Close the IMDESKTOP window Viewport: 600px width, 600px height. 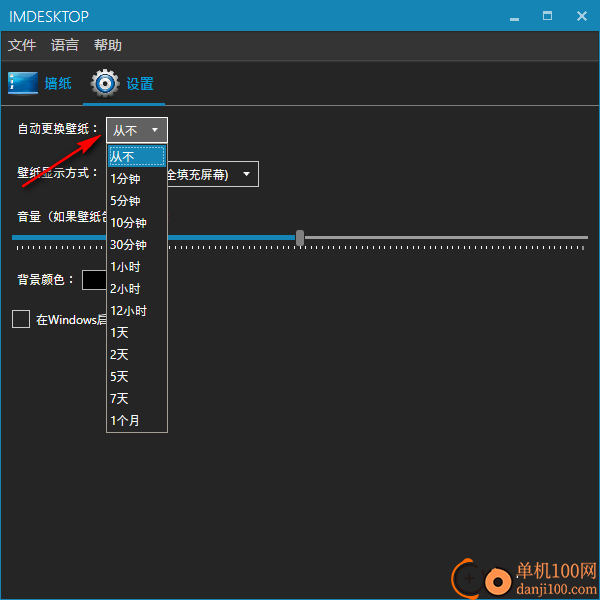(582, 16)
